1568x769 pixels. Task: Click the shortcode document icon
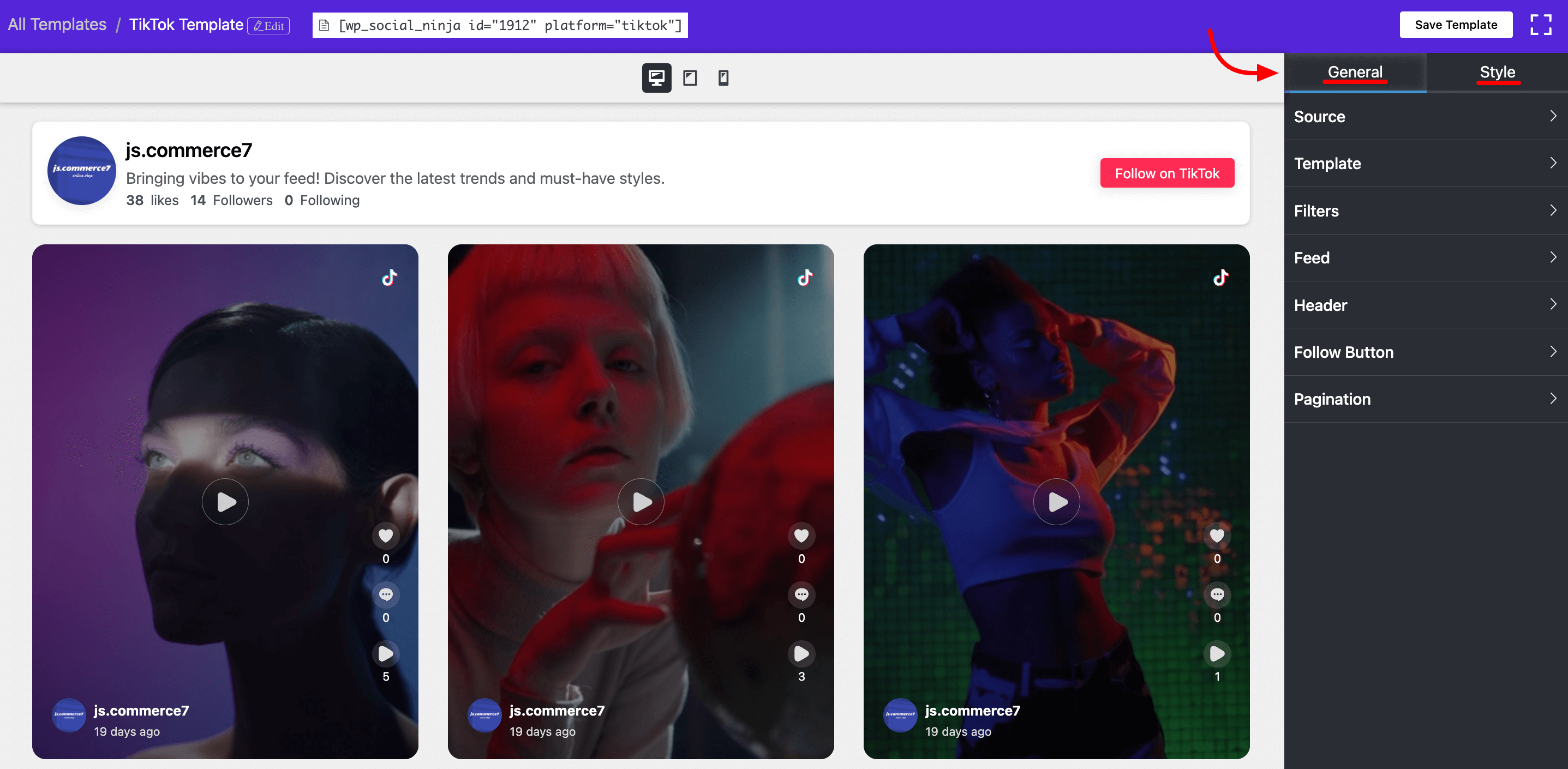pos(325,26)
